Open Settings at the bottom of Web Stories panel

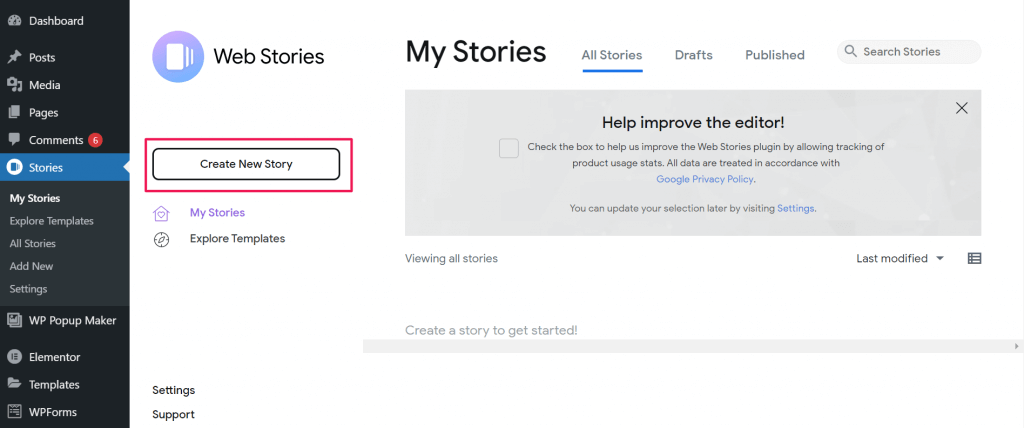tap(174, 390)
